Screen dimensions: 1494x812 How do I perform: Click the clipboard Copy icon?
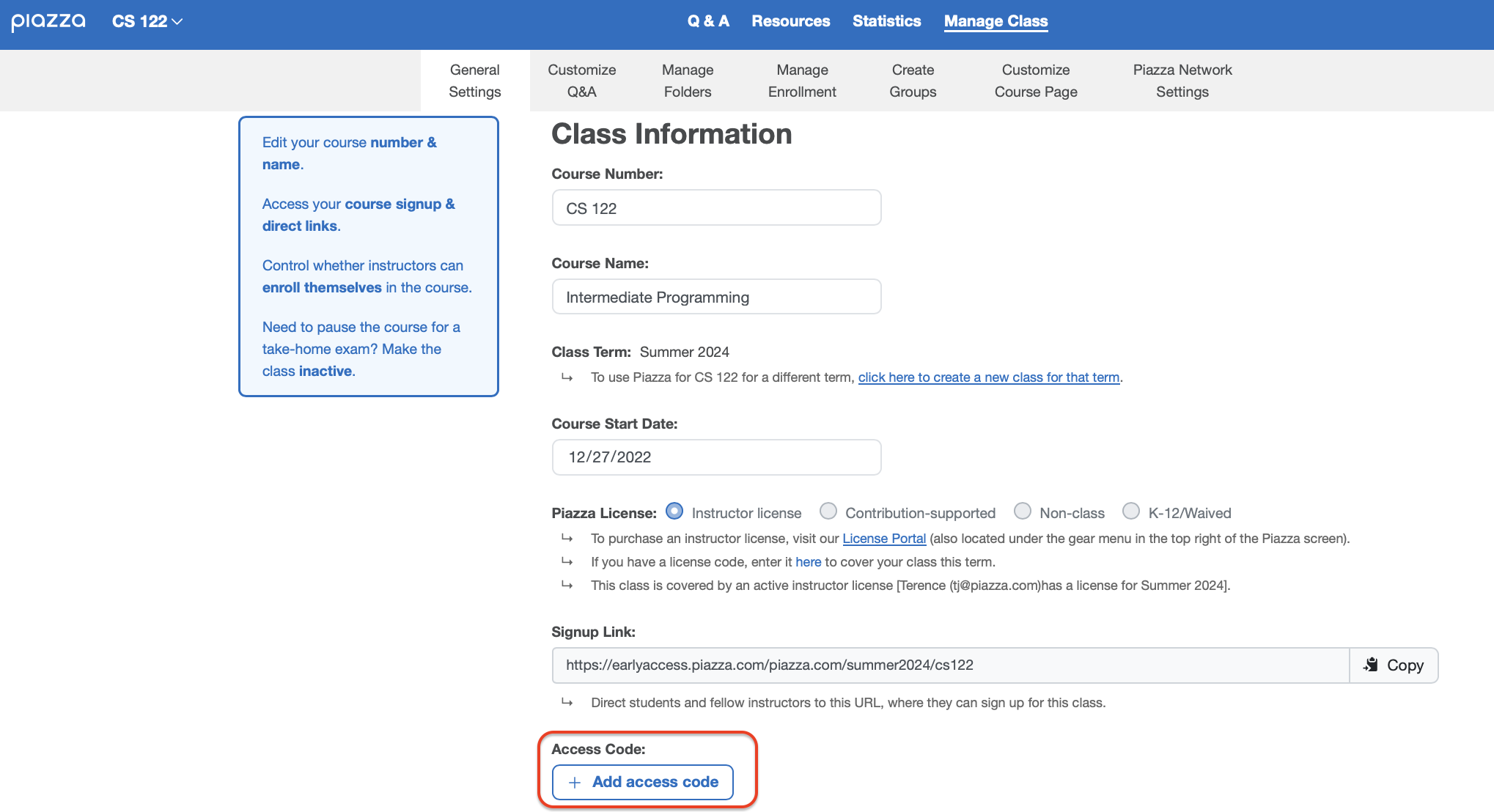[1370, 665]
